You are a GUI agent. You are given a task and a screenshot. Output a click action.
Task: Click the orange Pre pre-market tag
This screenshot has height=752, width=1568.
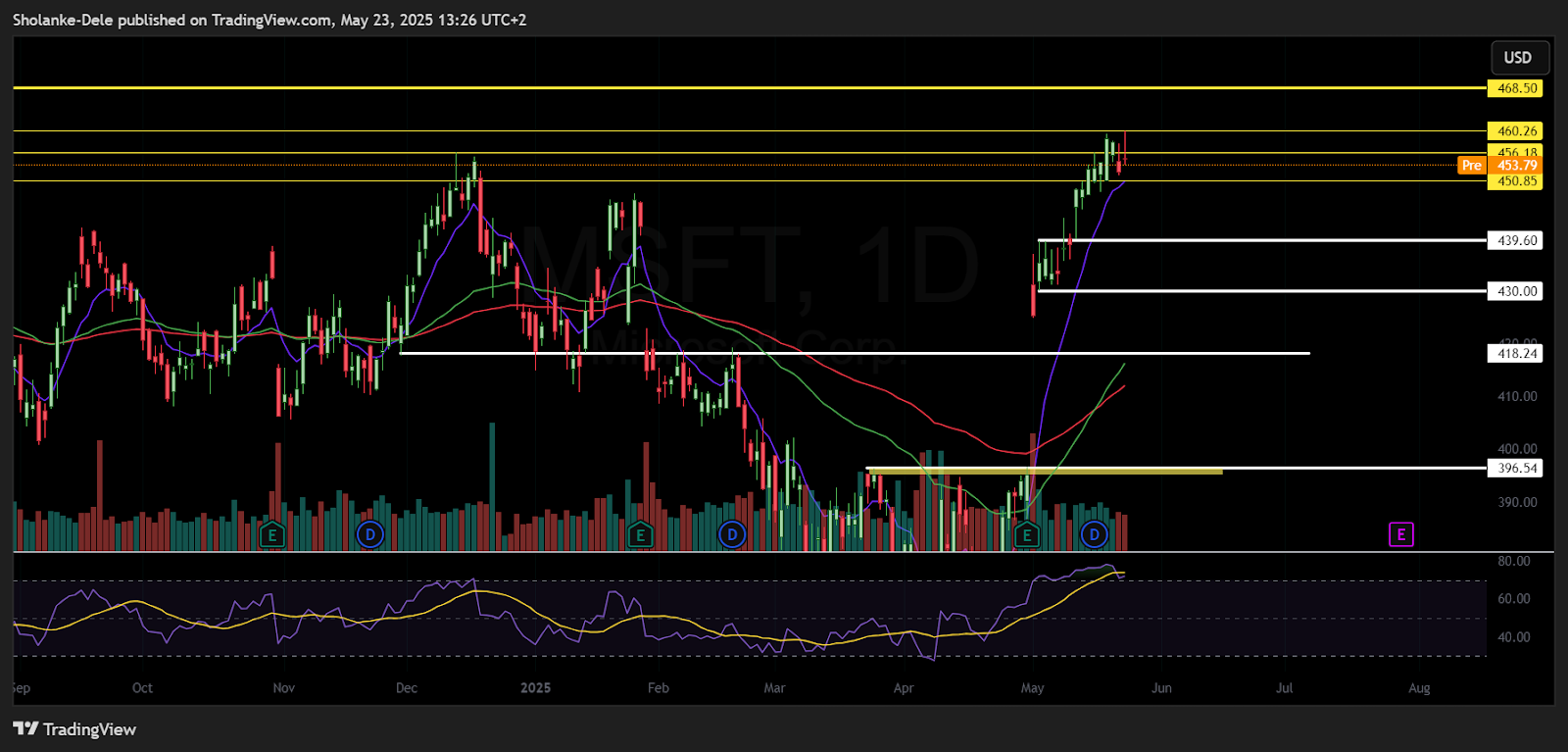pyautogui.click(x=1472, y=166)
